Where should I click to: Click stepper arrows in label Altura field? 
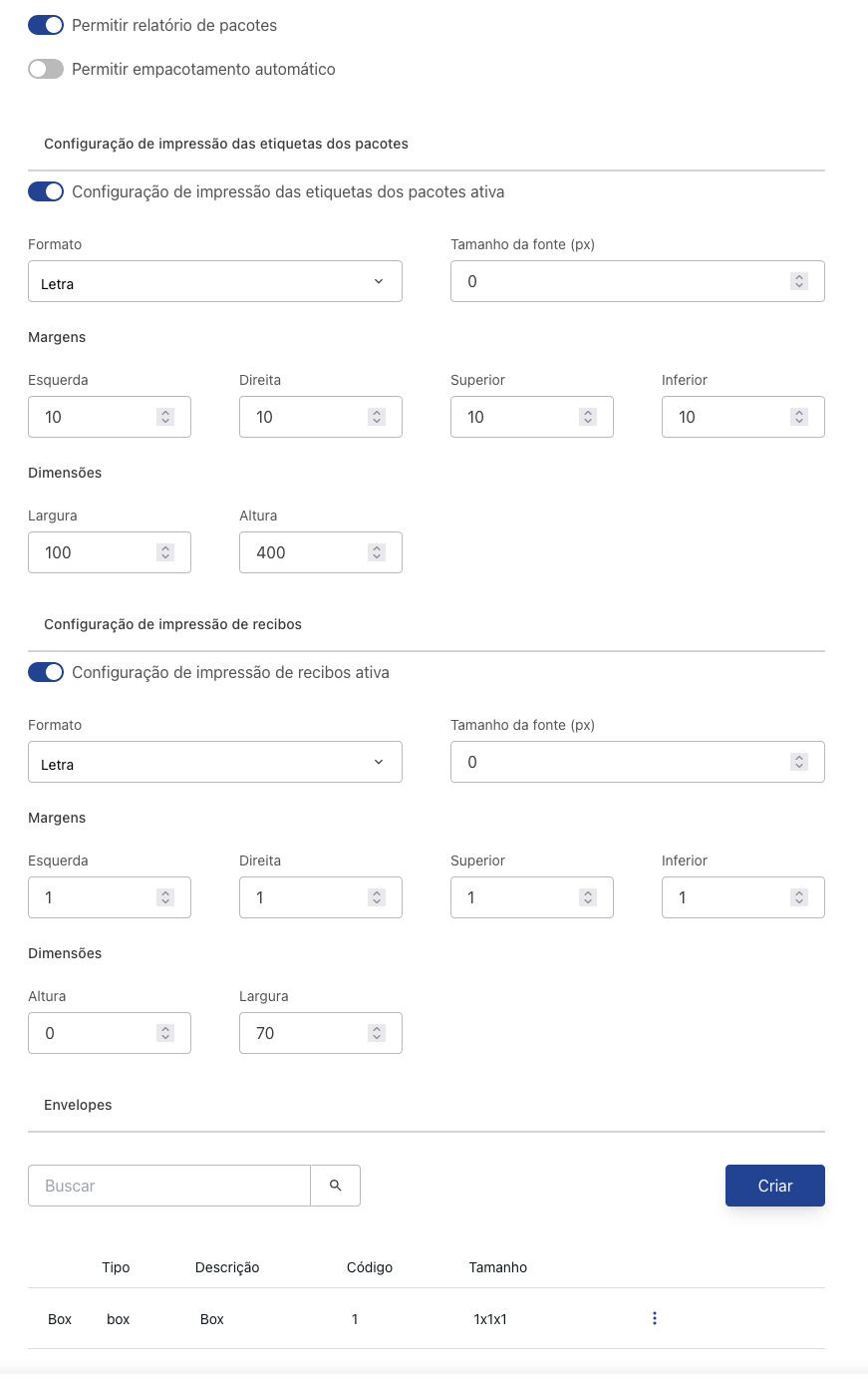(377, 552)
